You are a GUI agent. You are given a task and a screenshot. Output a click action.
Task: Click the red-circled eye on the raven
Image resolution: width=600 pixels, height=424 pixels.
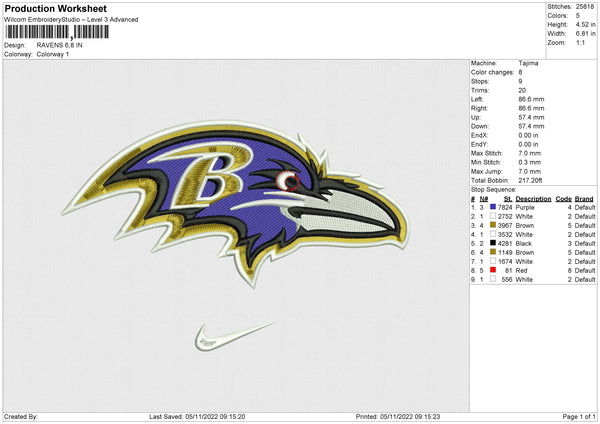click(288, 181)
